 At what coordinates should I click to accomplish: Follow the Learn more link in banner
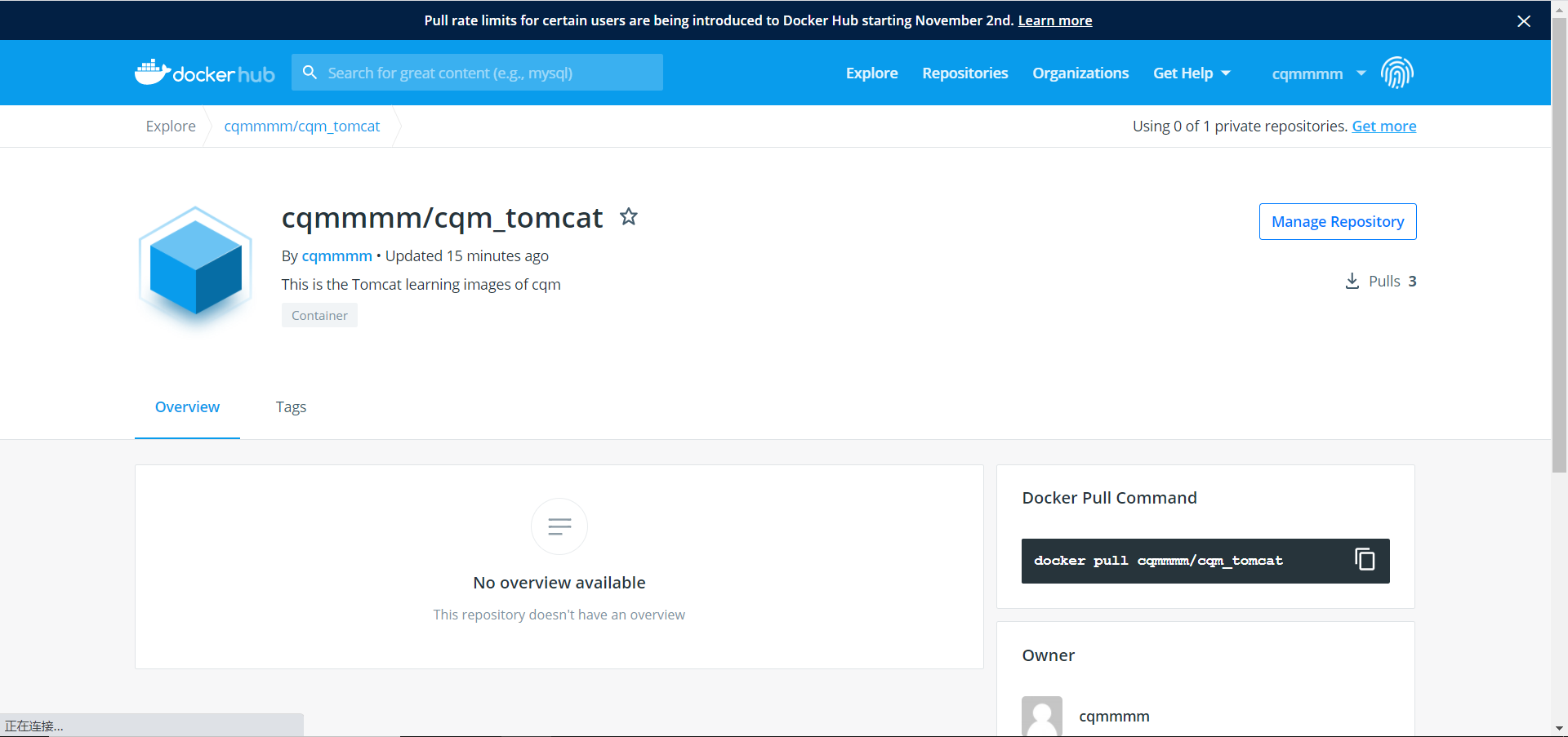[1055, 20]
